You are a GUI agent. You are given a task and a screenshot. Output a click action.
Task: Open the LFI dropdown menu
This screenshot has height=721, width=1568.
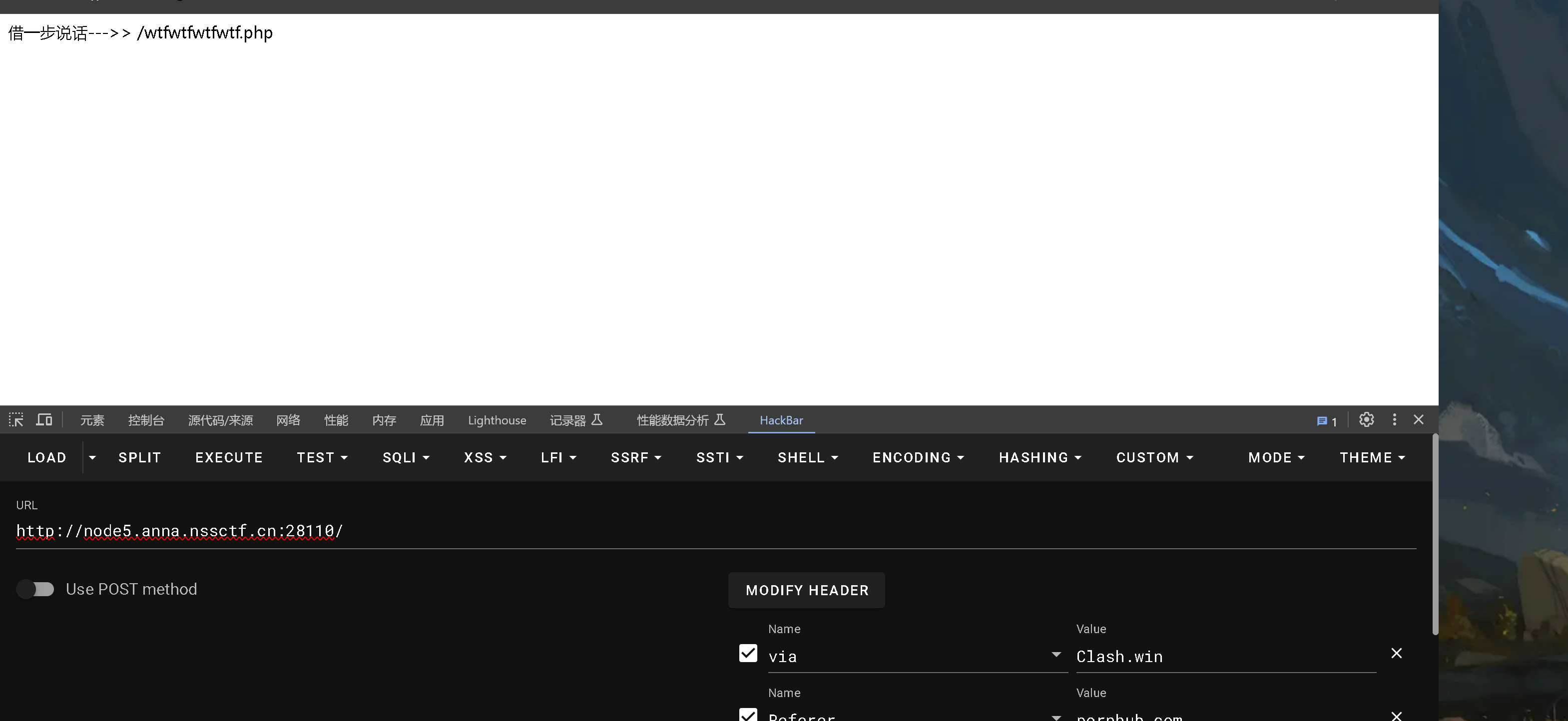pos(558,457)
